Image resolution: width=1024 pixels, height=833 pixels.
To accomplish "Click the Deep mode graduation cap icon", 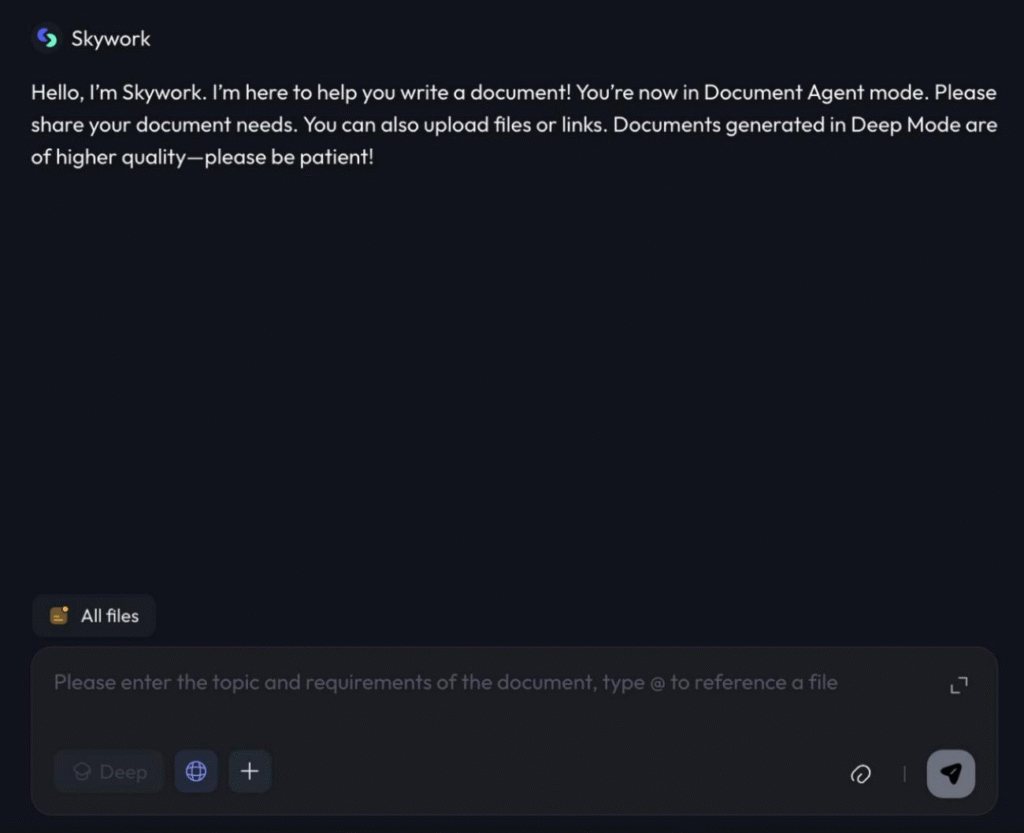I will 83,772.
